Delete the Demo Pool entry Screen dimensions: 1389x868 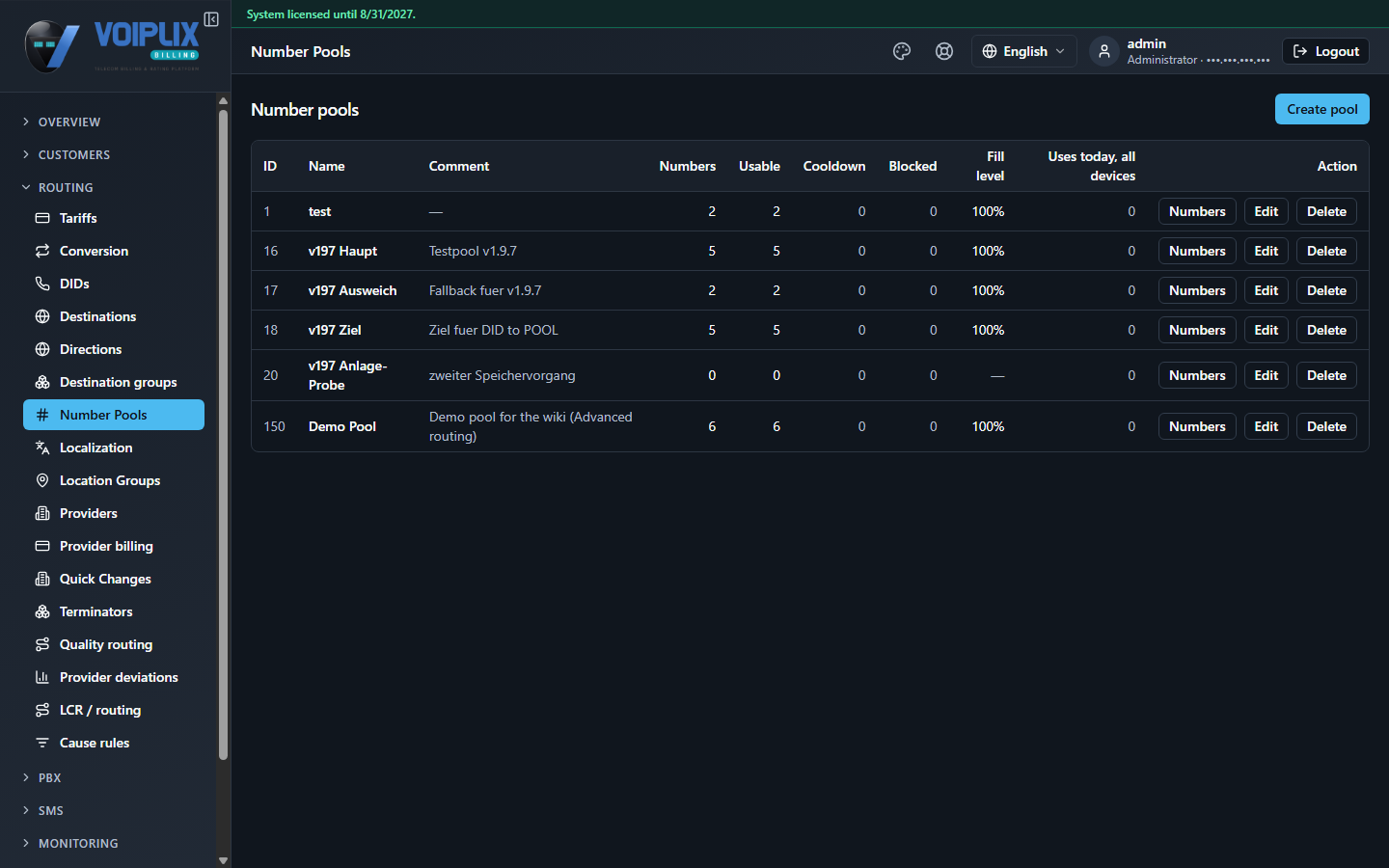[1326, 426]
